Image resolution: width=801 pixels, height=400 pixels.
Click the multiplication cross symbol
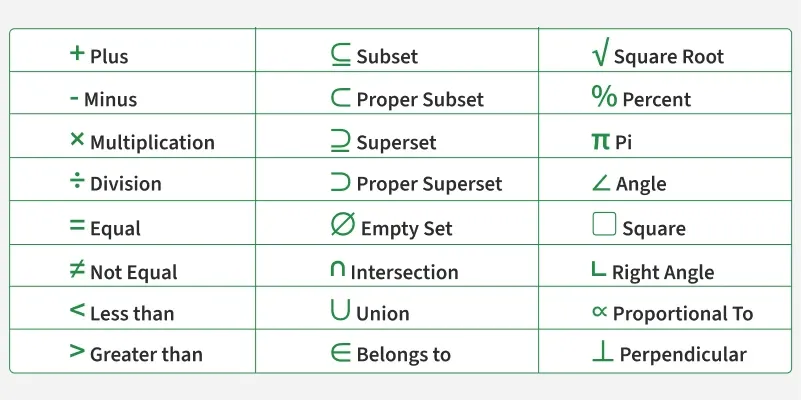point(77,140)
